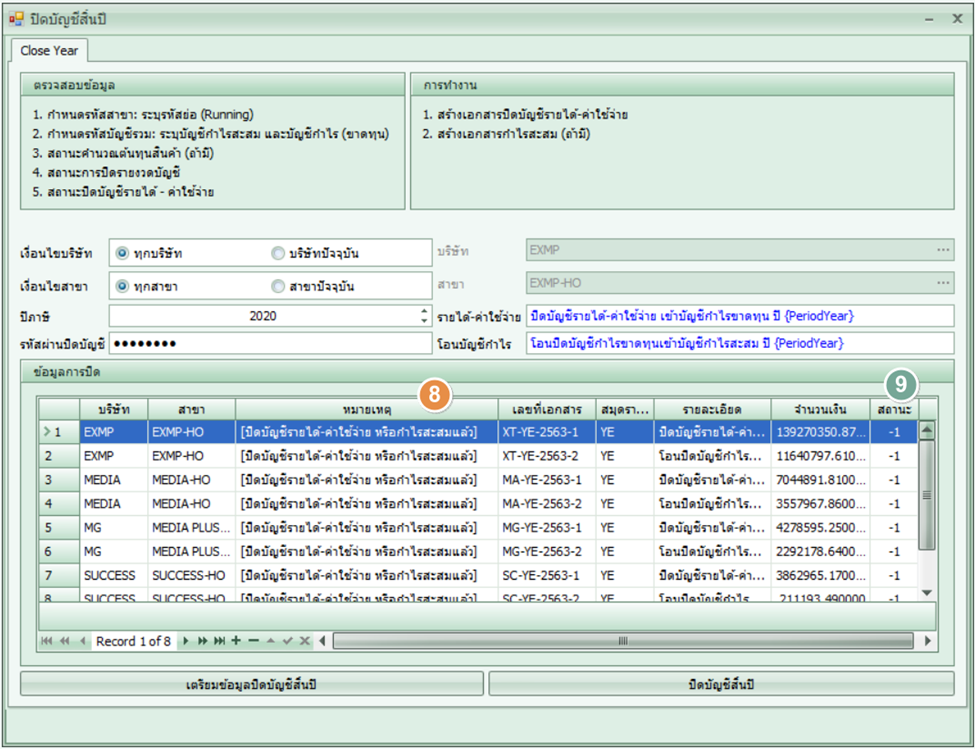The width and height of the screenshot is (975, 749).
Task: Go to previous record in navigator
Action: click(82, 641)
